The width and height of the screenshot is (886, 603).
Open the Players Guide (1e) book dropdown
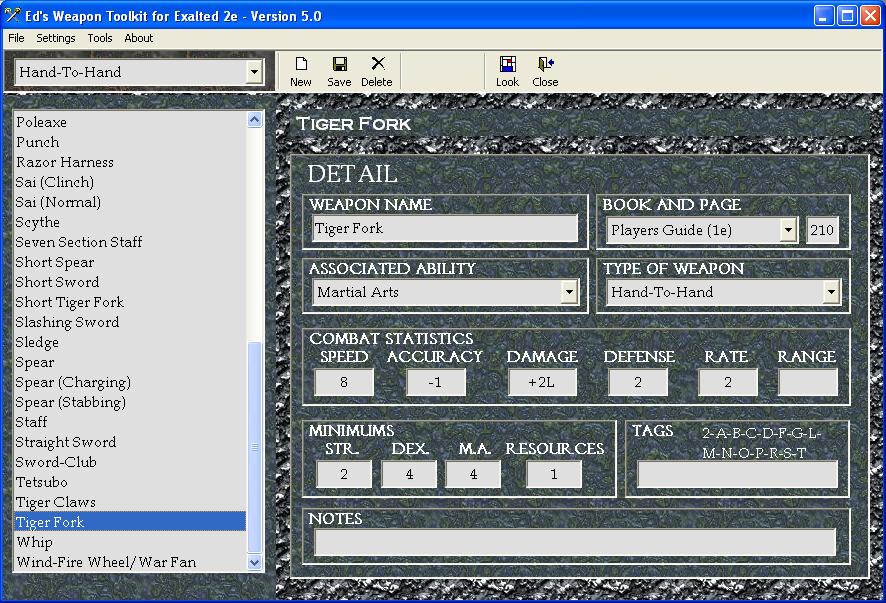point(788,230)
